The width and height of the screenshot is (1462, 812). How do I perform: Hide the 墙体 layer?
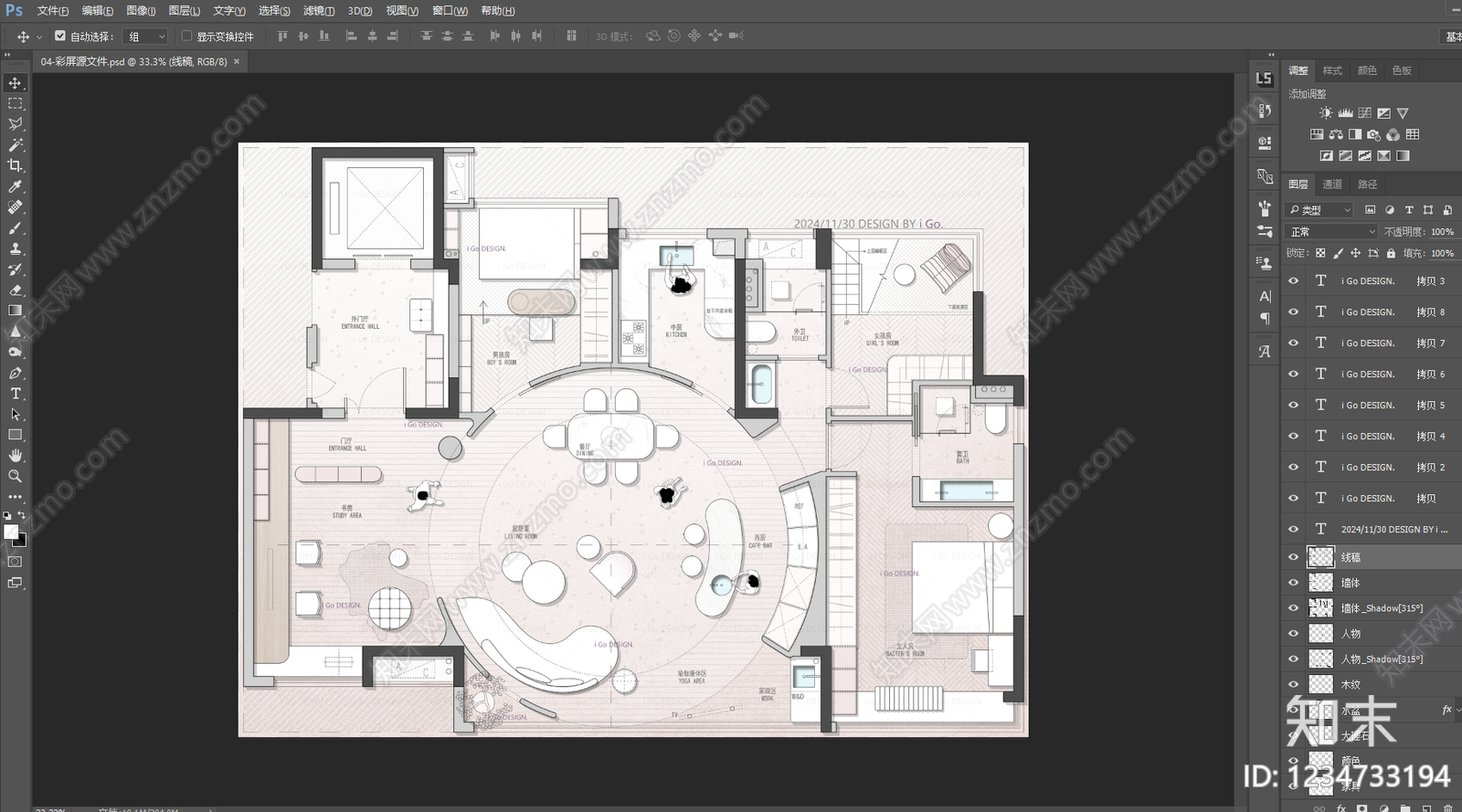tap(1293, 582)
